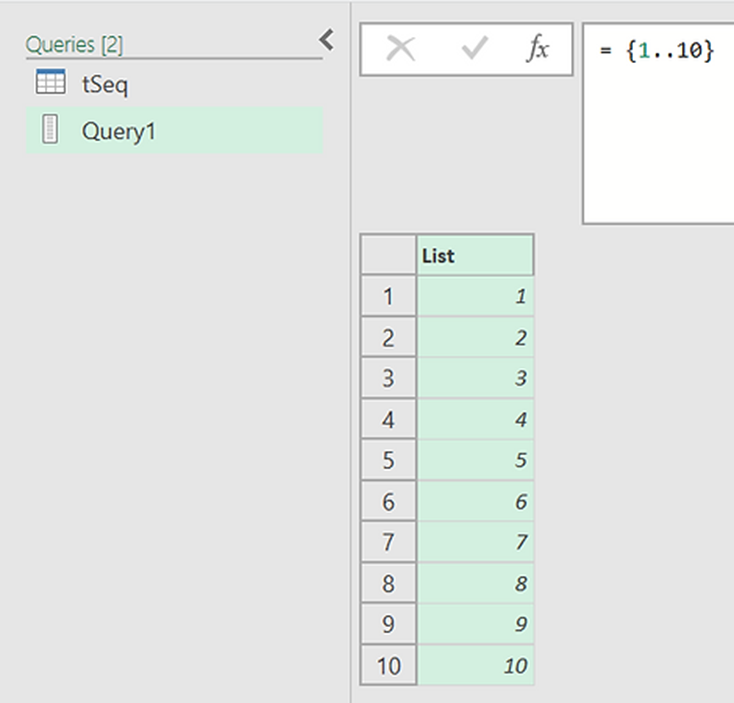The height and width of the screenshot is (703, 734).
Task: Click inside the formula bar text
Action: pyautogui.click(x=657, y=52)
